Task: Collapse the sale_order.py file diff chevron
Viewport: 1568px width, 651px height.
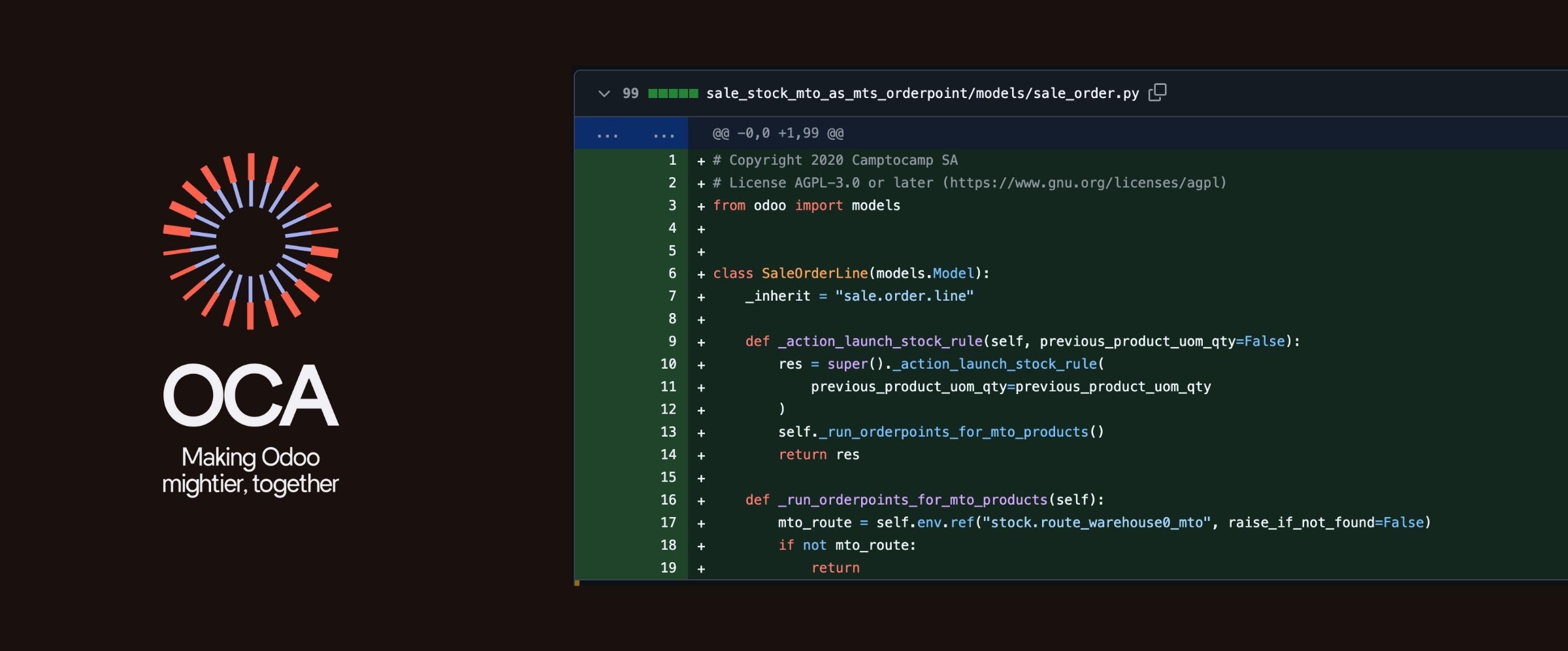Action: pyautogui.click(x=604, y=93)
